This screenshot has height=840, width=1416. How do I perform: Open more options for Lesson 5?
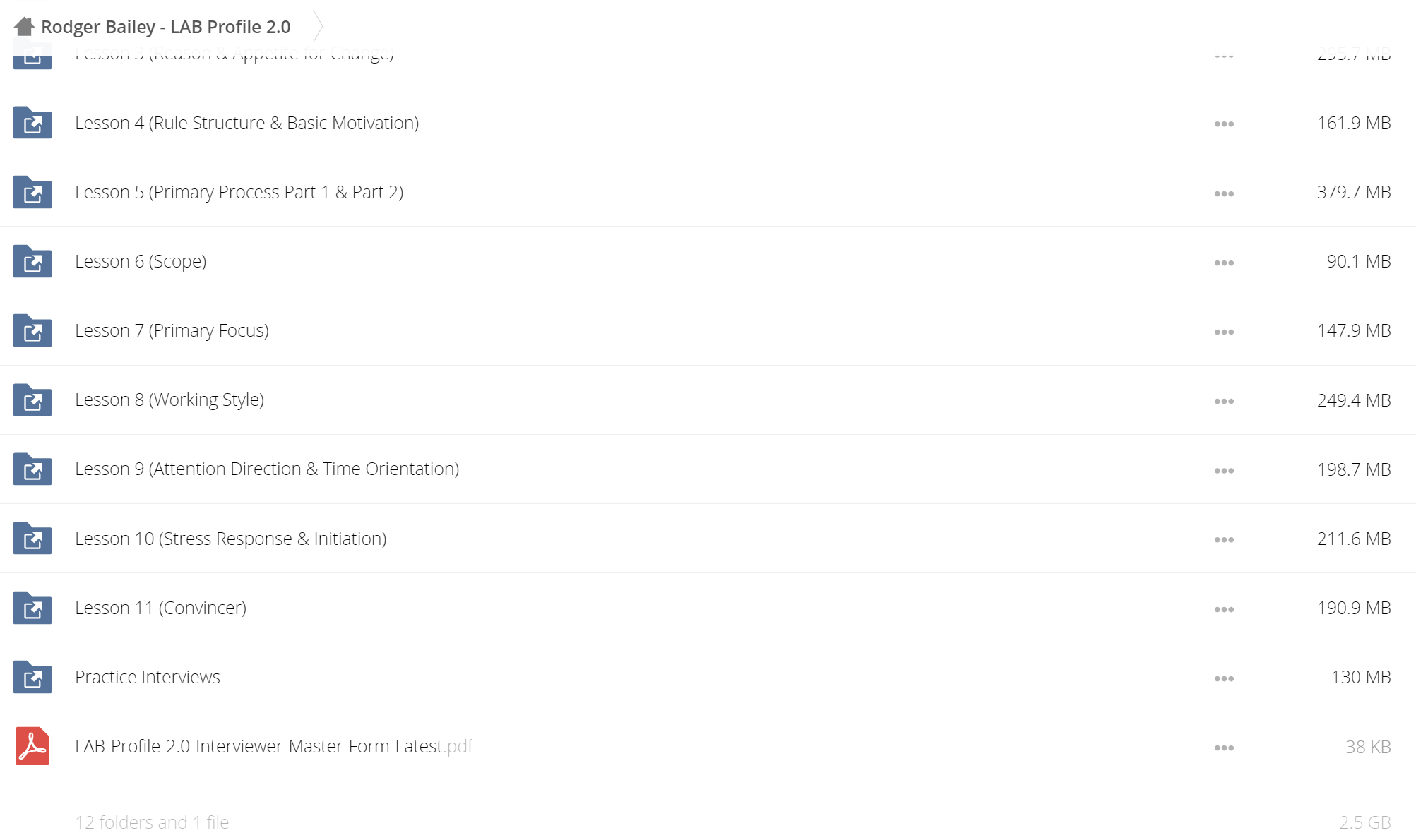[x=1224, y=193]
